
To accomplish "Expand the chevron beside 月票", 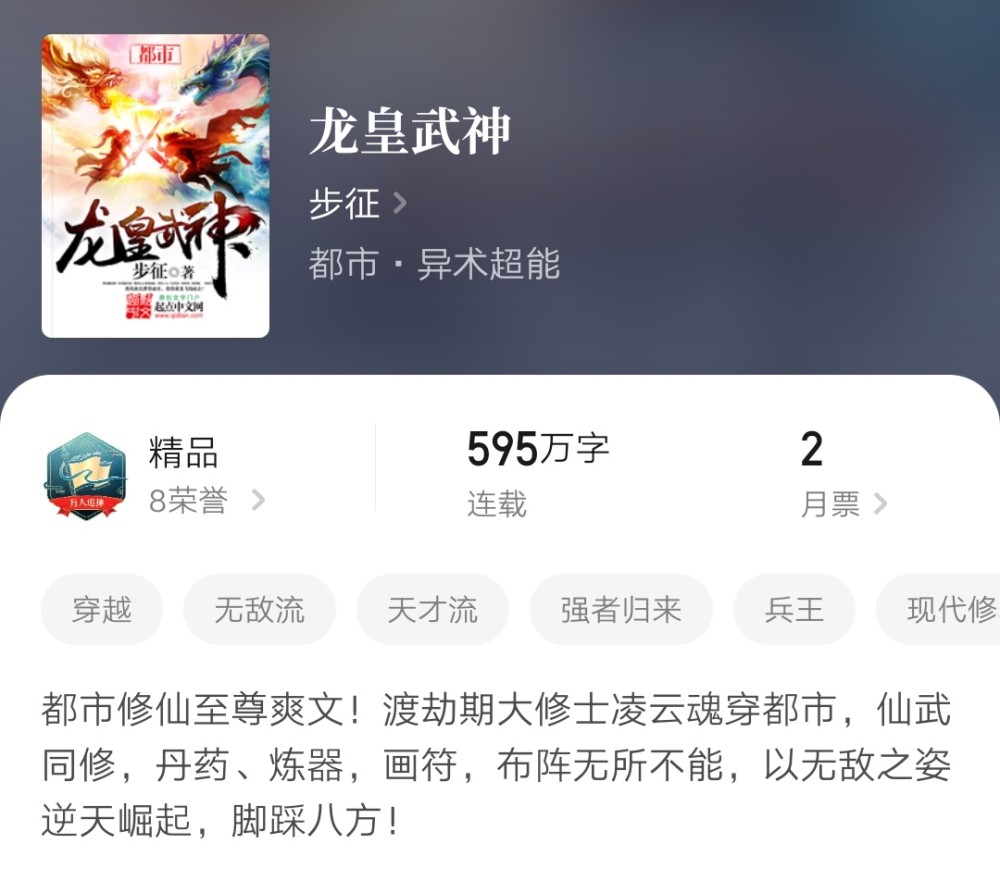I will pos(880,503).
